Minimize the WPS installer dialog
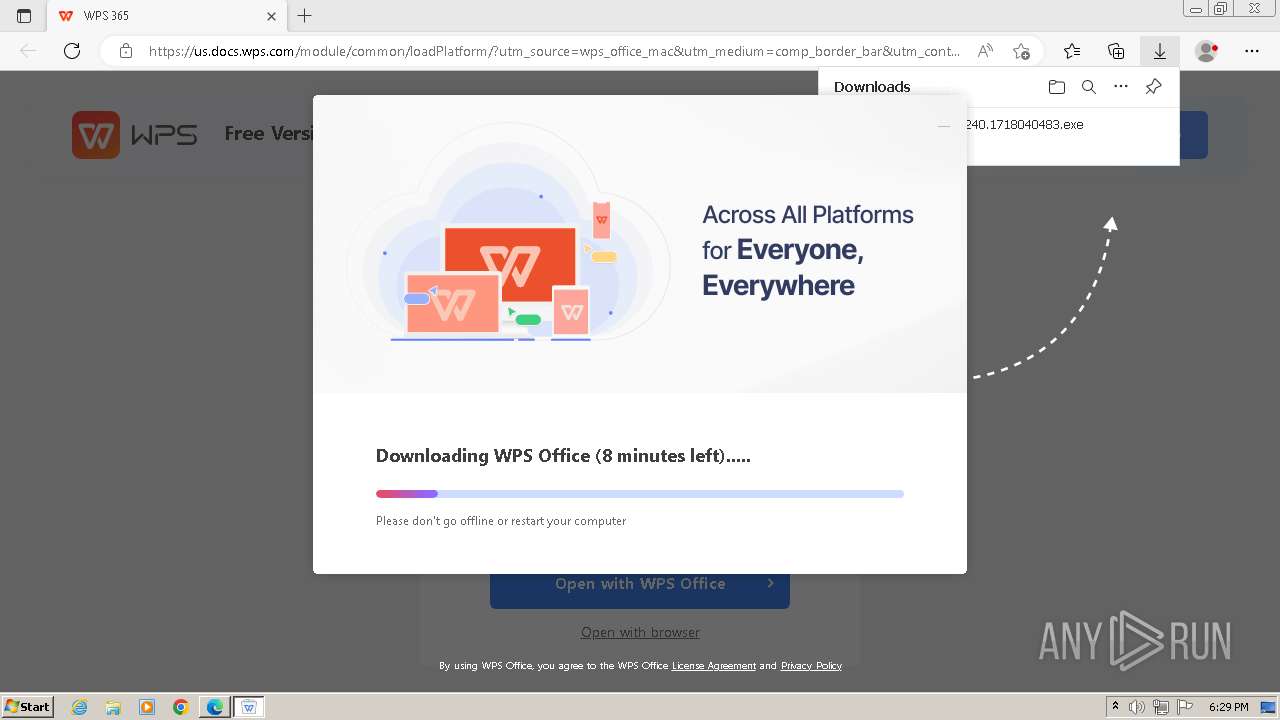Viewport: 1280px width, 720px height. pyautogui.click(x=944, y=126)
